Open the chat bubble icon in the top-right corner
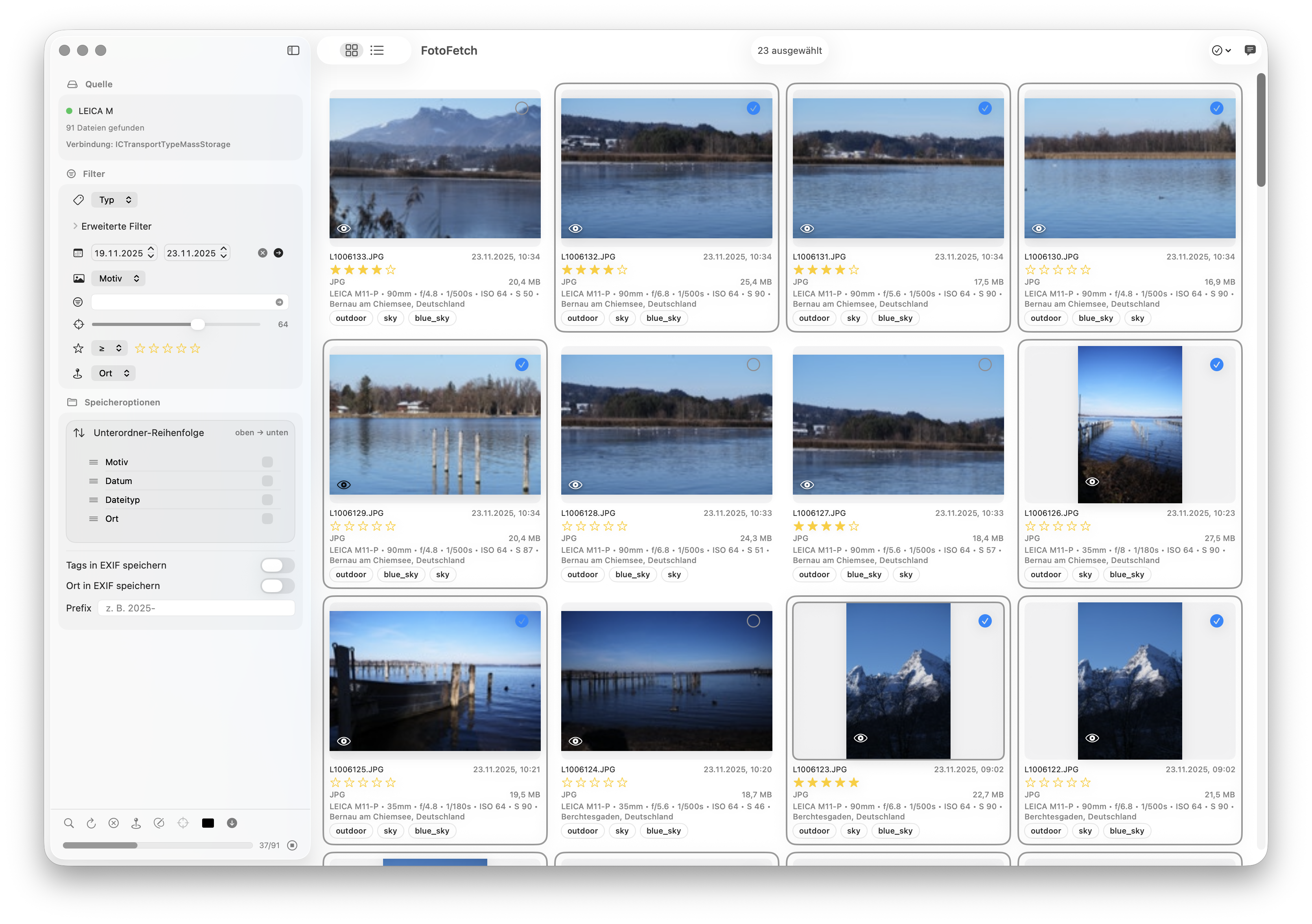This screenshot has width=1312, height=924. coord(1250,50)
